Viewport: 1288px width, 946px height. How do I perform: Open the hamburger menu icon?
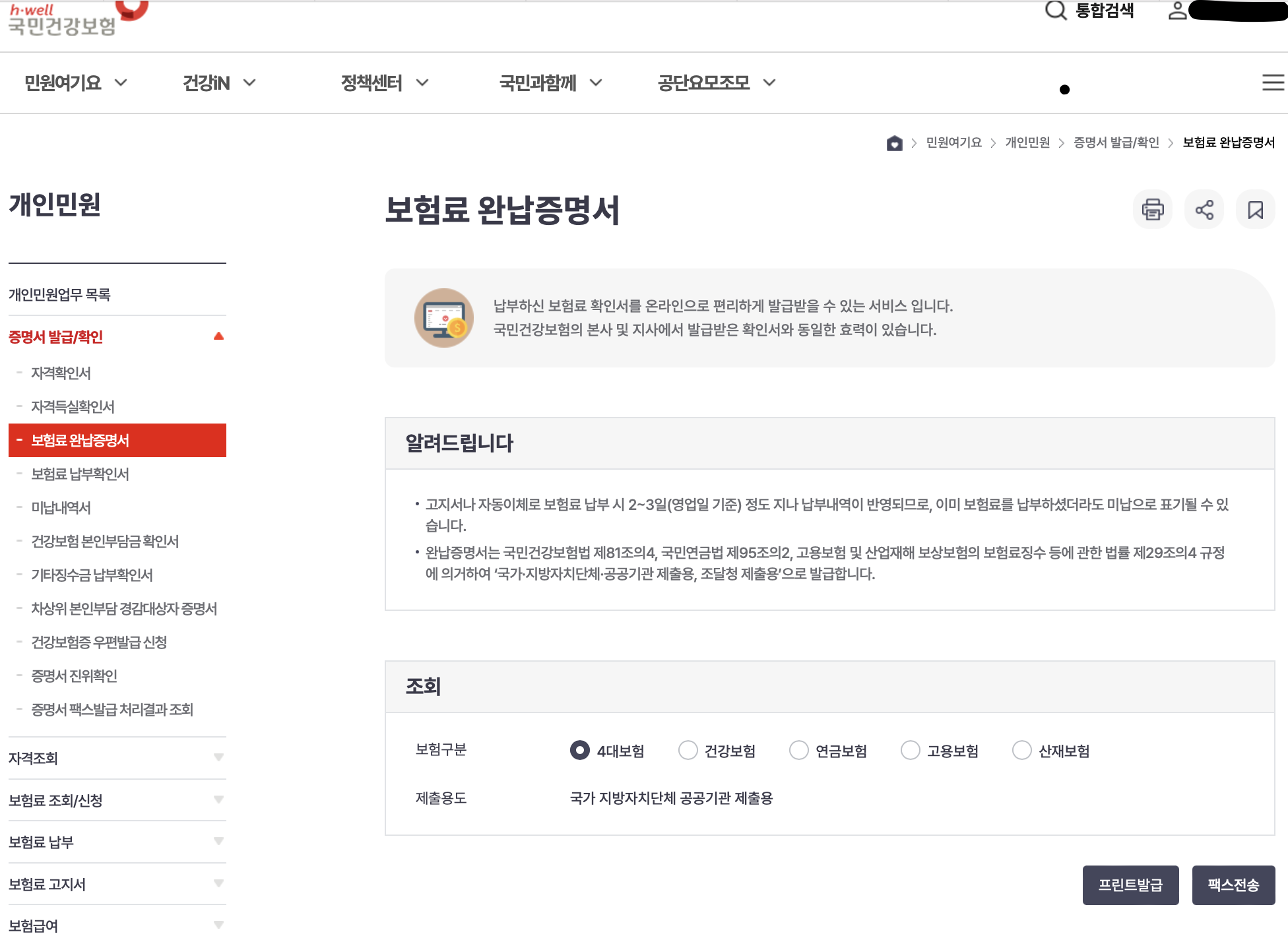1272,82
